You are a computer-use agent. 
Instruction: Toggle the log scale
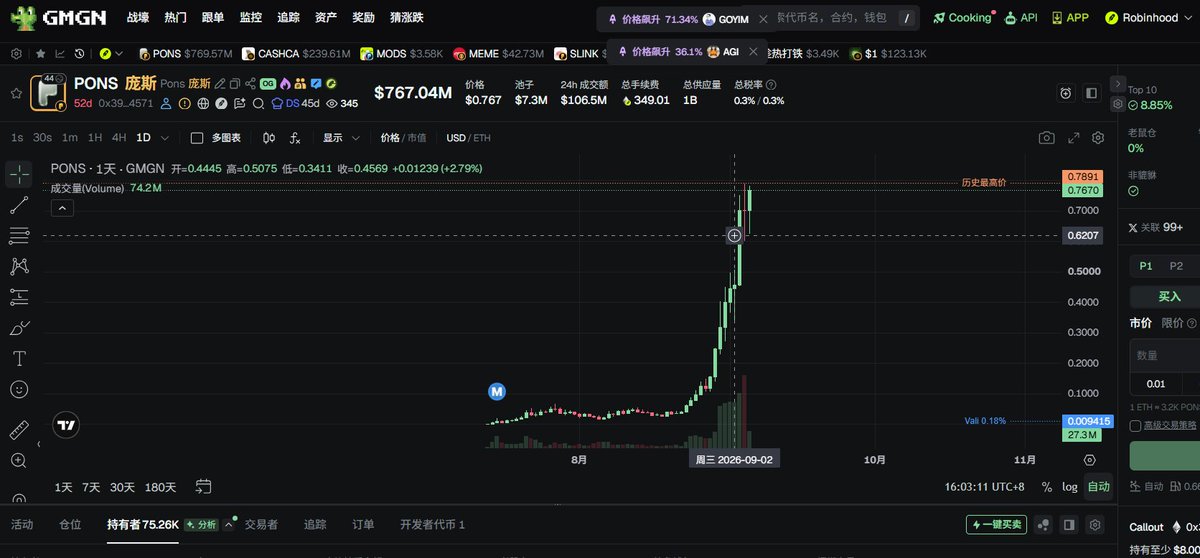coord(1069,487)
